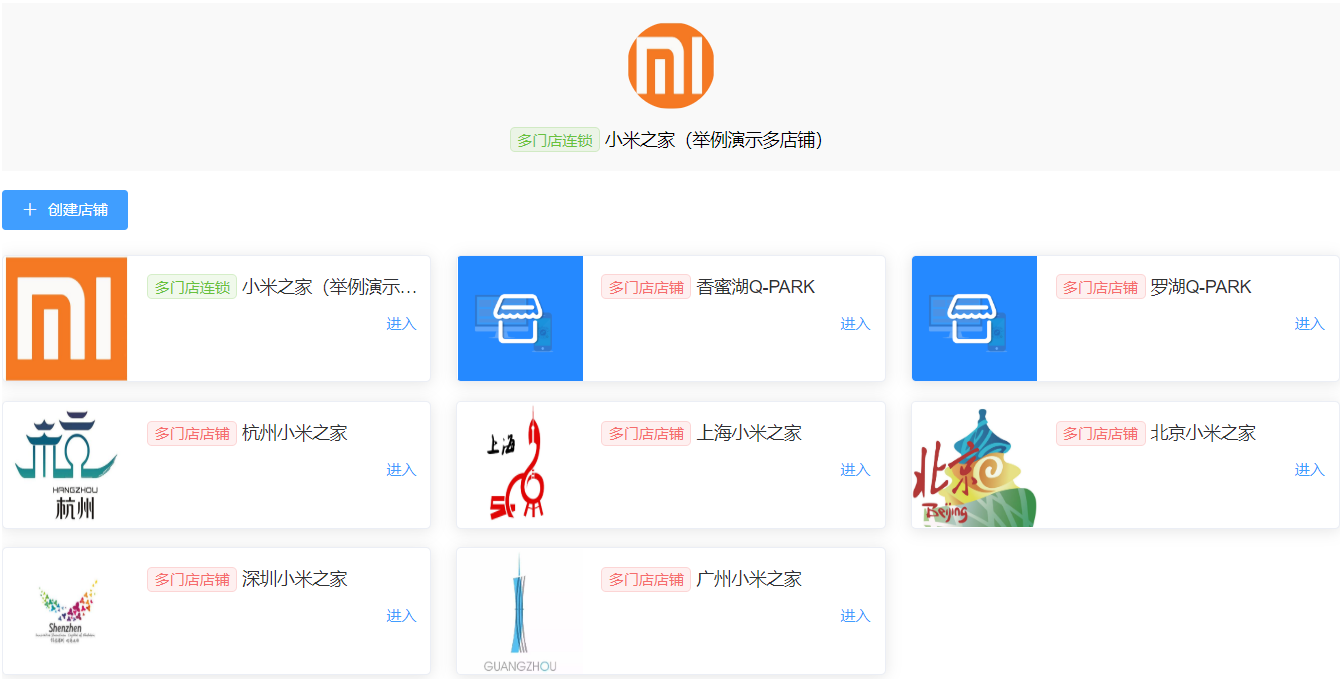Image resolution: width=1341 pixels, height=679 pixels.
Task: Open 北京小米之家 via 进入 link
Action: [x=1310, y=470]
